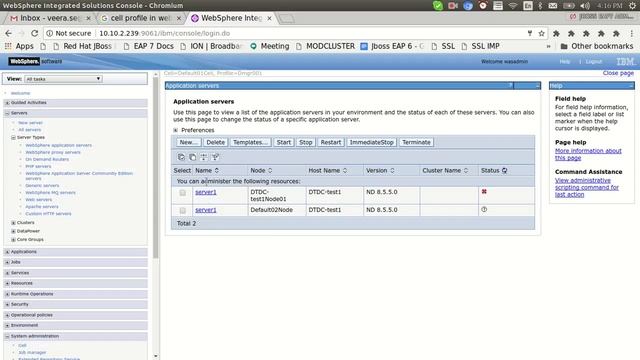Image resolution: width=640 pixels, height=360 pixels.
Task: Select checkbox for server1 on DTDC-test1Node01
Action: tap(182, 192)
